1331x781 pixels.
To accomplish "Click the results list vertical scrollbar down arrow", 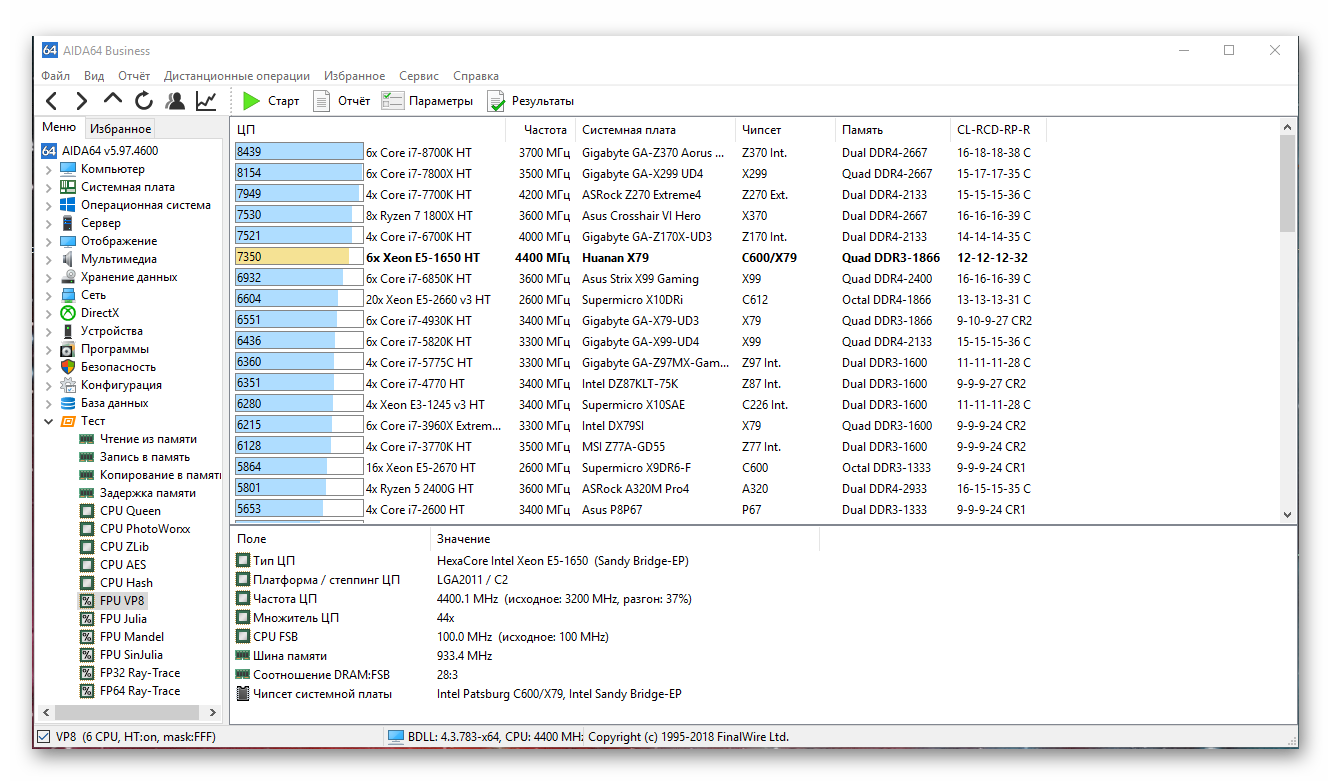I will tap(1287, 514).
